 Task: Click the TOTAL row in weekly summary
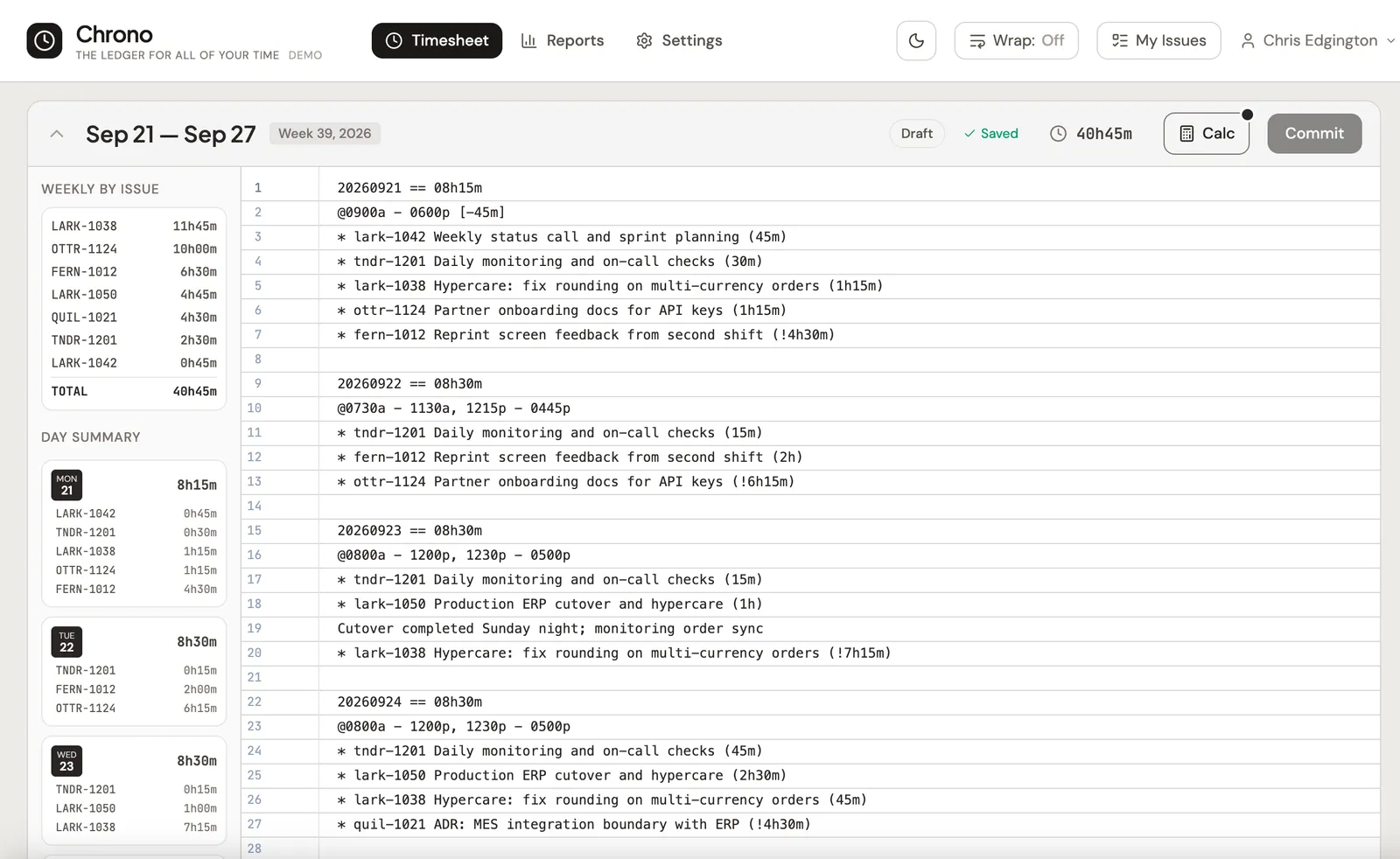point(134,391)
